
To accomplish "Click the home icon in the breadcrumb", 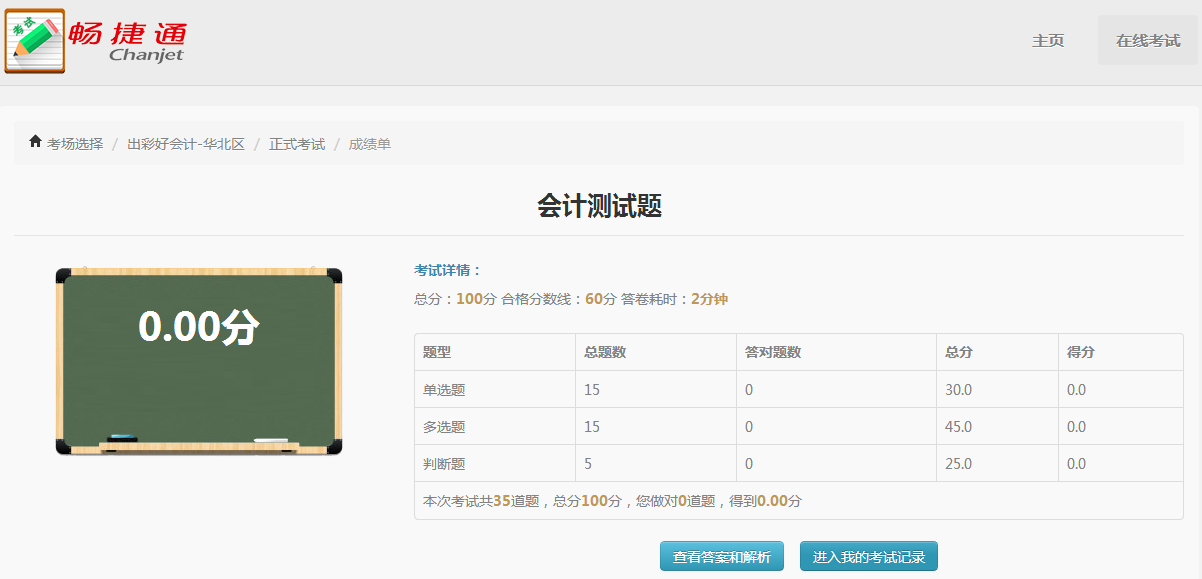I will tap(35, 143).
